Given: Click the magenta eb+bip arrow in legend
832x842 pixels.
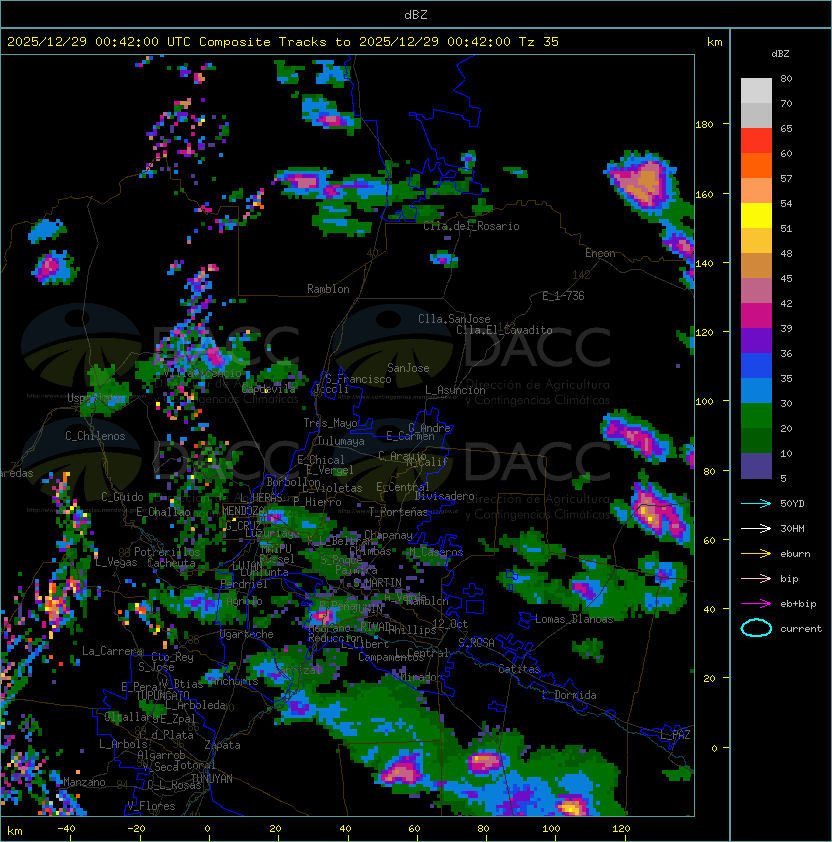Looking at the screenshot, I should [756, 604].
